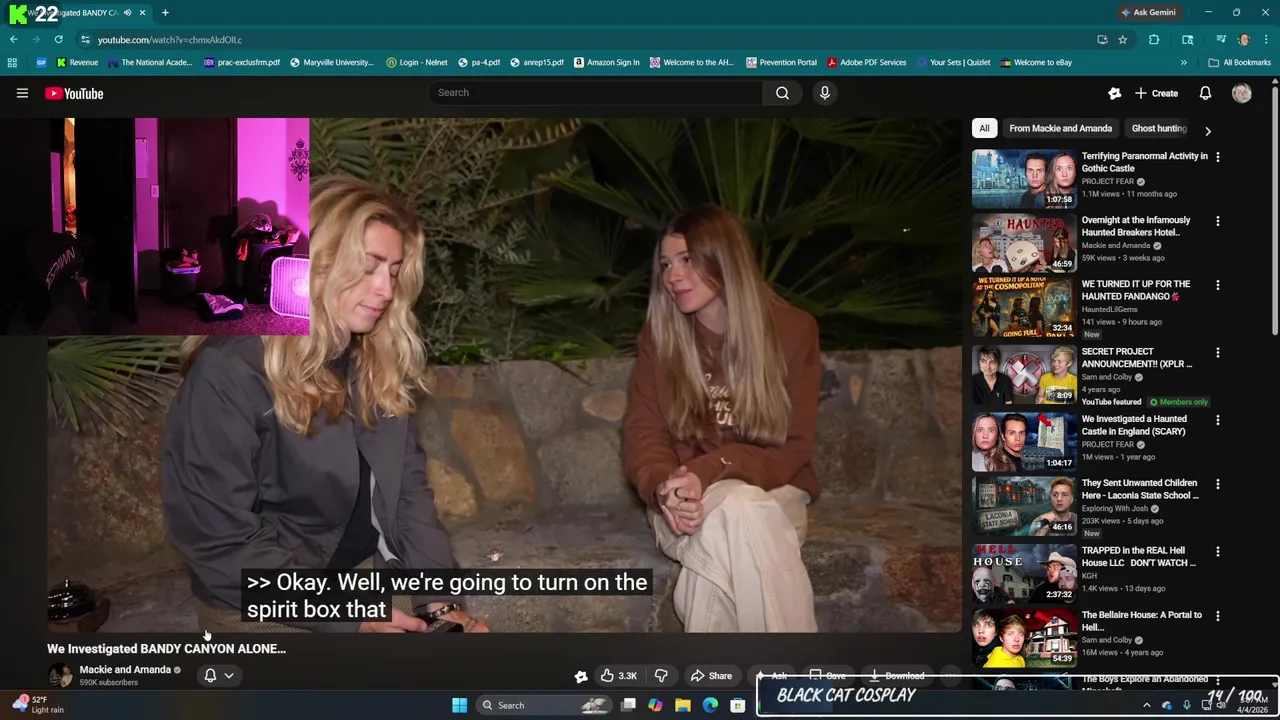Open Microsoft Edge from taskbar
The height and width of the screenshot is (720, 1280).
(710, 705)
